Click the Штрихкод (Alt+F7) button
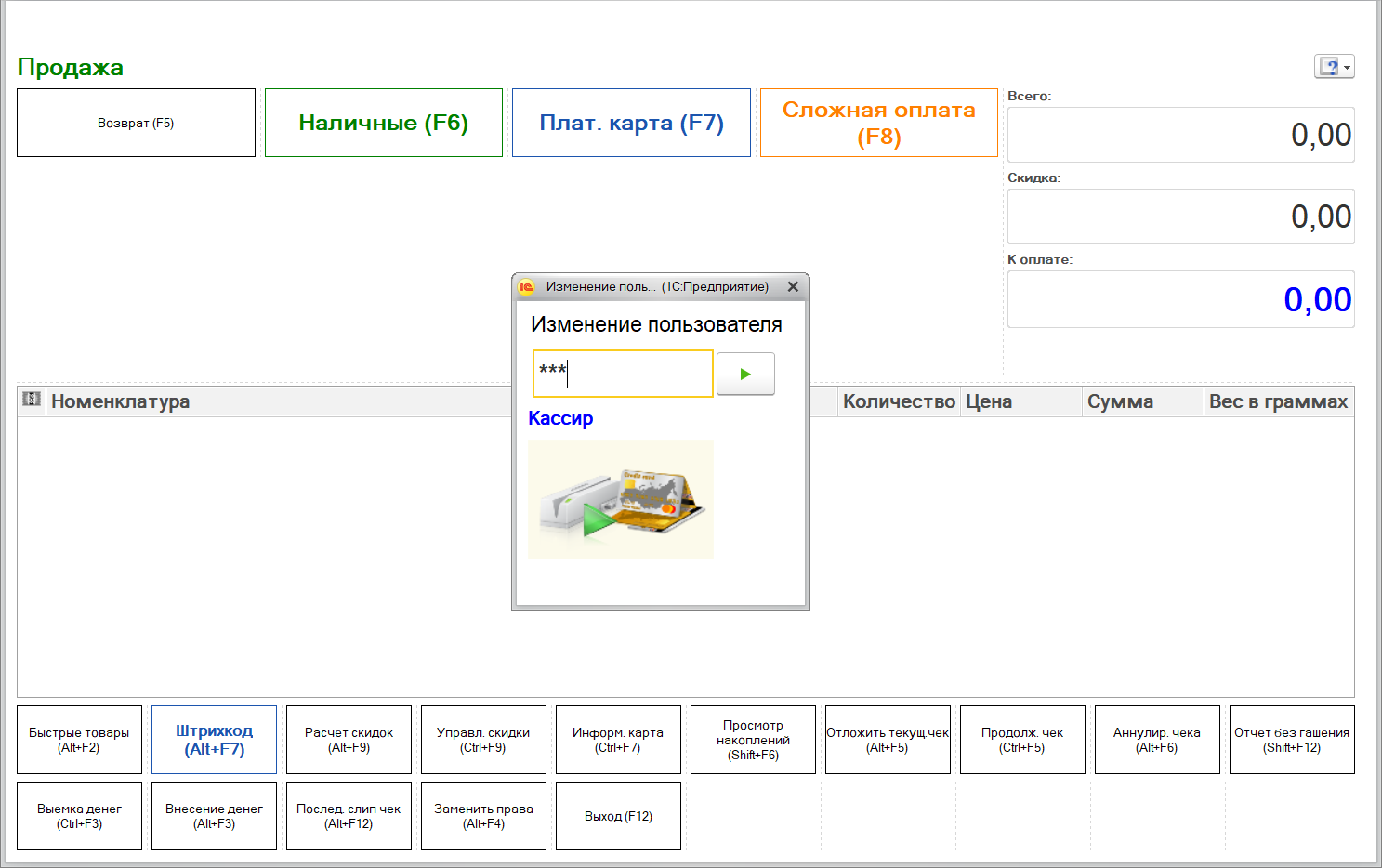The height and width of the screenshot is (868, 1382). pos(214,740)
